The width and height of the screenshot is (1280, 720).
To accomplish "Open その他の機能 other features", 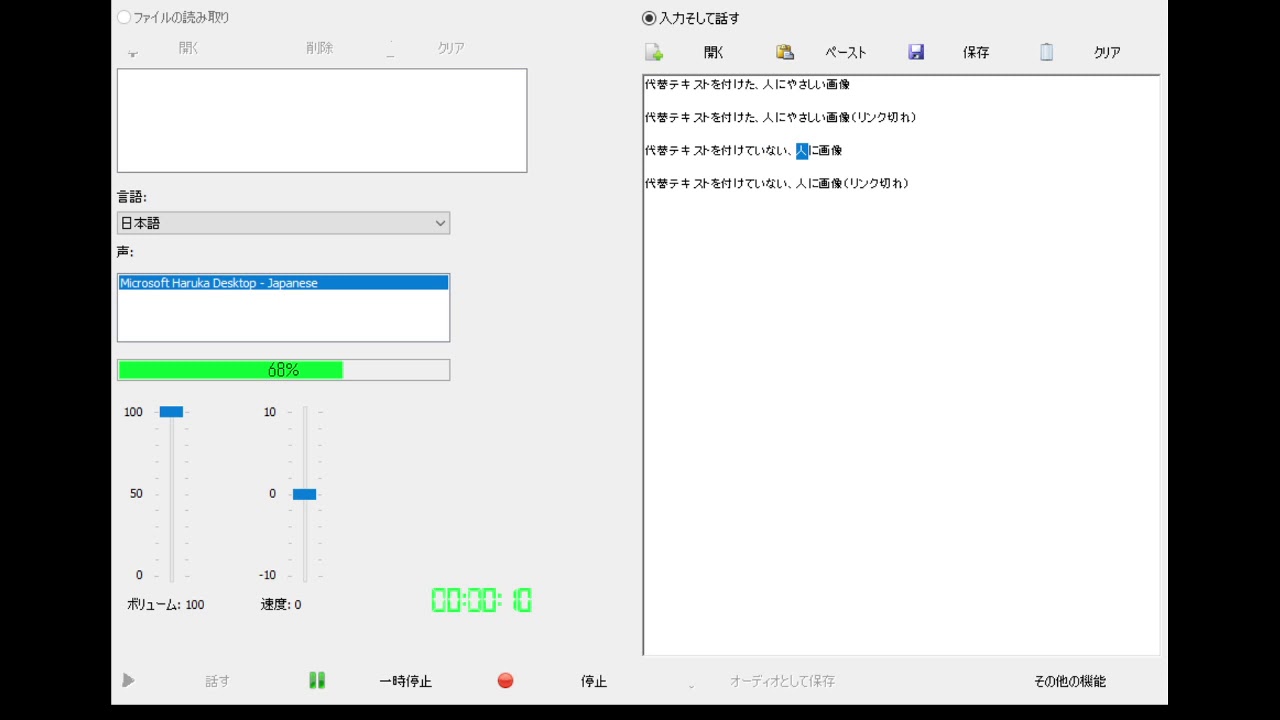I will pyautogui.click(x=1070, y=681).
